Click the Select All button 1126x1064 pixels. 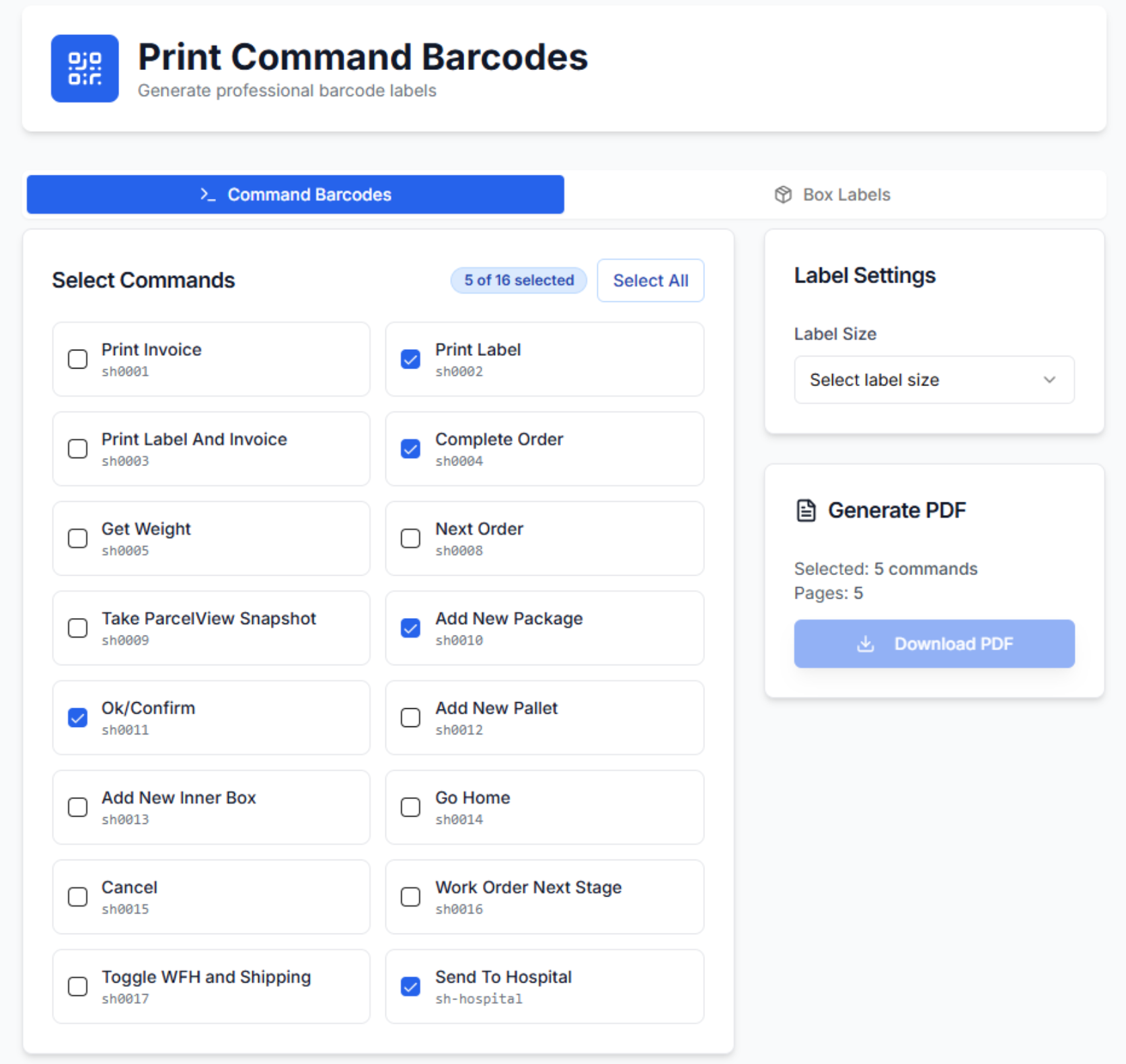click(650, 280)
